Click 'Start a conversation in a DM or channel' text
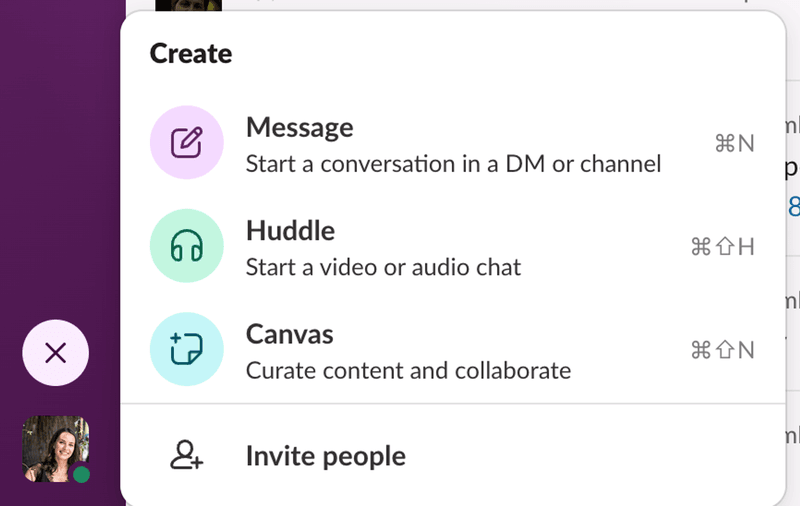This screenshot has height=506, width=800. tap(454, 164)
